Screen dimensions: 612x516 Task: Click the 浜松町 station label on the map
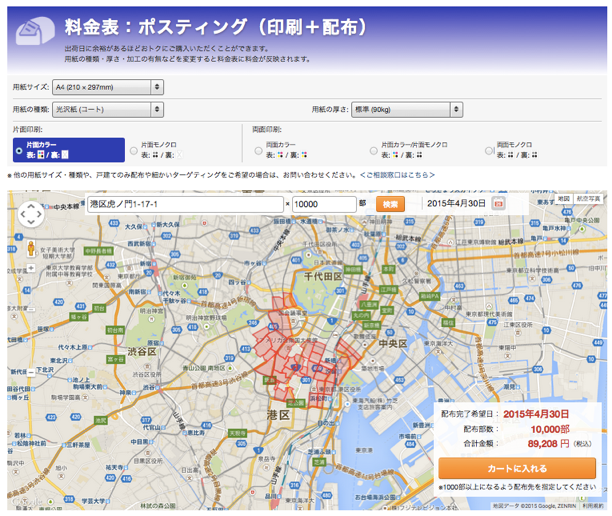click(319, 399)
